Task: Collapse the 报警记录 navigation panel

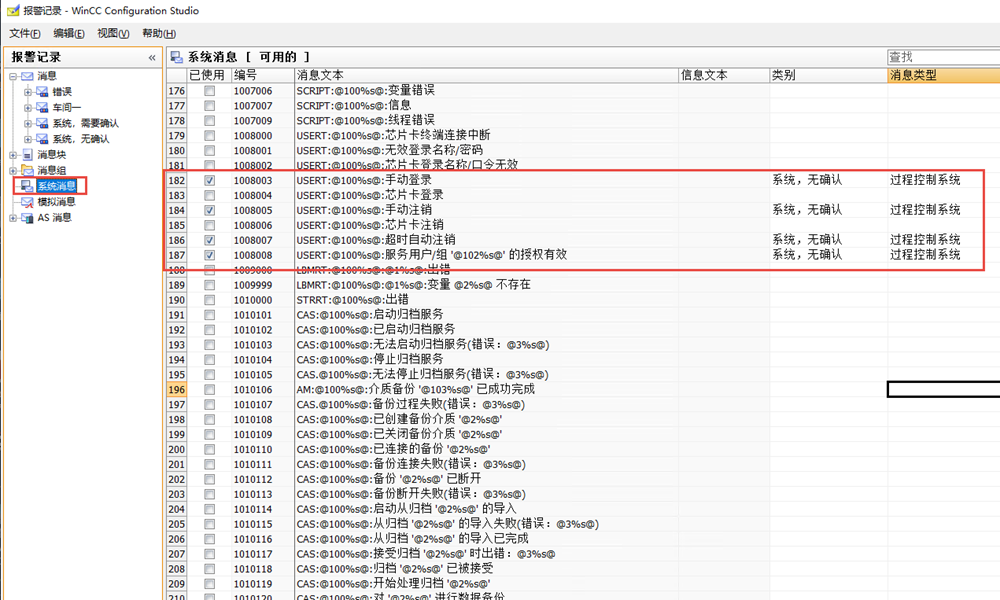Action: coord(152,57)
